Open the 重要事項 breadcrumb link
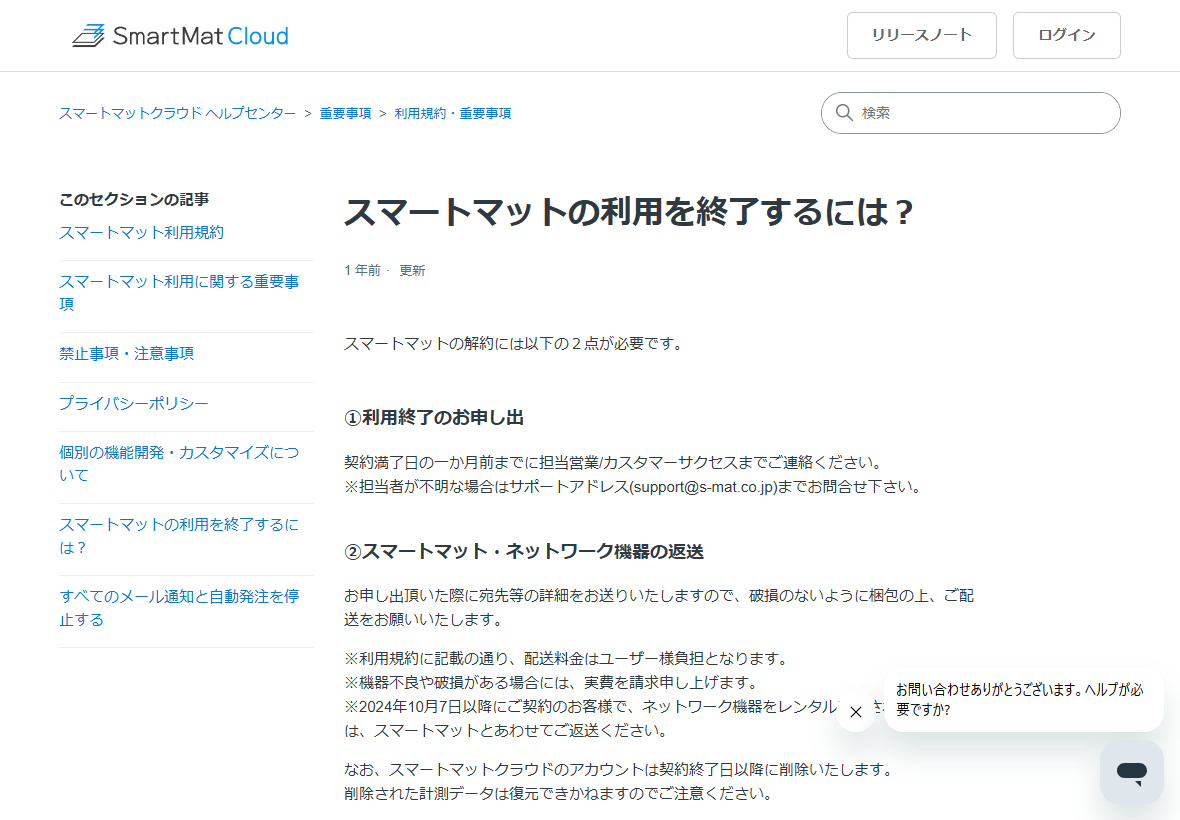 pyautogui.click(x=345, y=113)
